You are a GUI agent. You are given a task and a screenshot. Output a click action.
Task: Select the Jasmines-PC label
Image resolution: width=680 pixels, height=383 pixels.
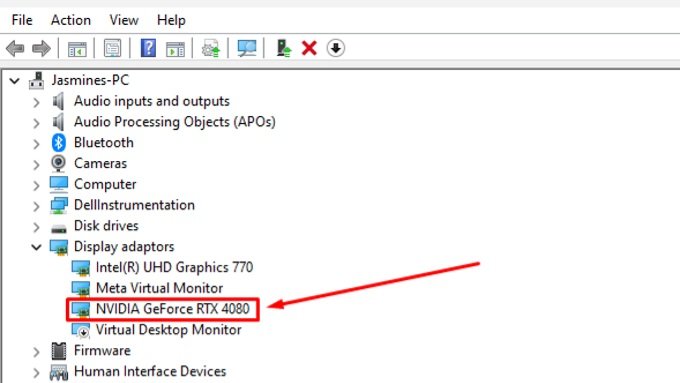(90, 80)
